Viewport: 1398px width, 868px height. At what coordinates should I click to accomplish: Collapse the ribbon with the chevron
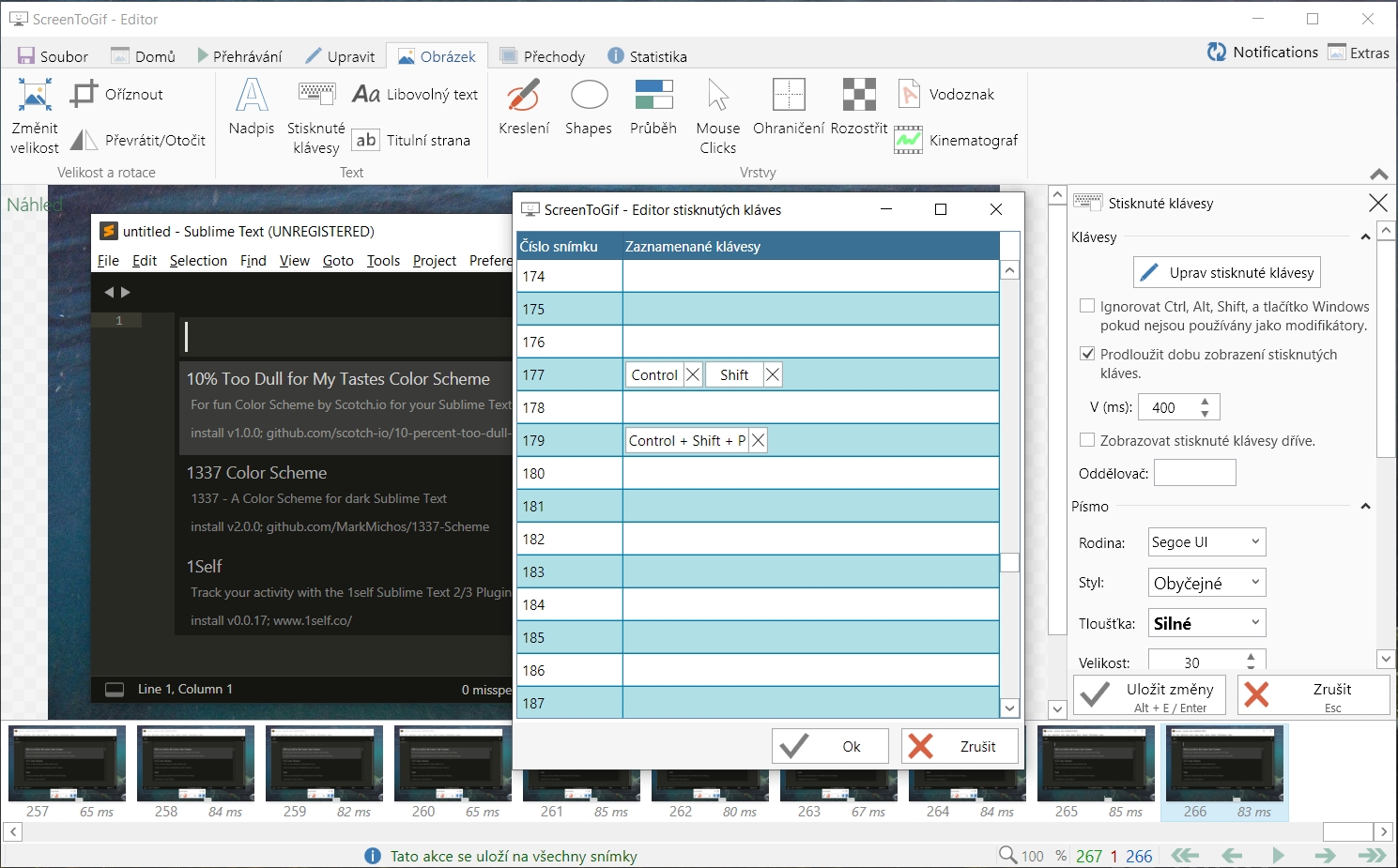[1378, 174]
